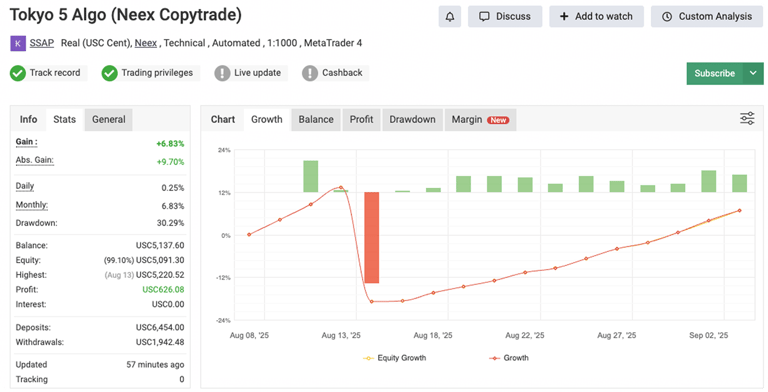
Task: Click the green Track record checkmark icon
Action: tap(18, 73)
